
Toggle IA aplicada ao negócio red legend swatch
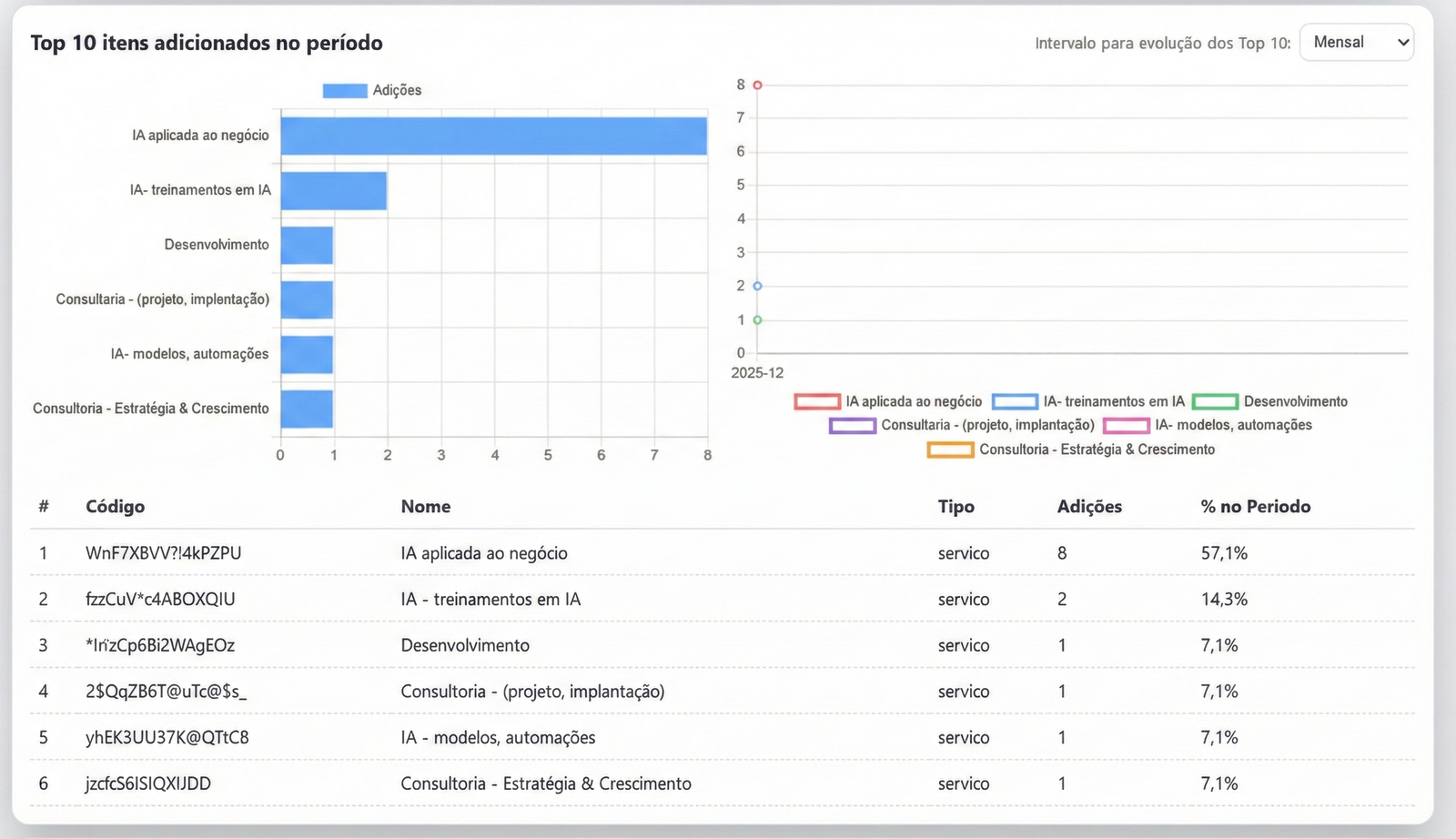click(x=816, y=401)
